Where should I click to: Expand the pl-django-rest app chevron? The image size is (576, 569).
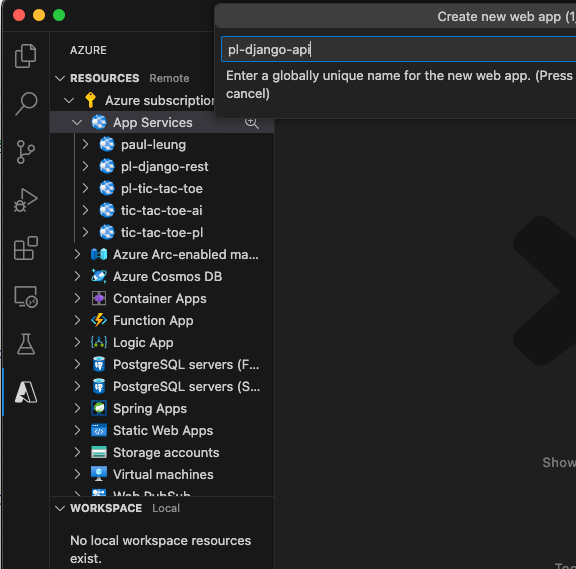85,166
